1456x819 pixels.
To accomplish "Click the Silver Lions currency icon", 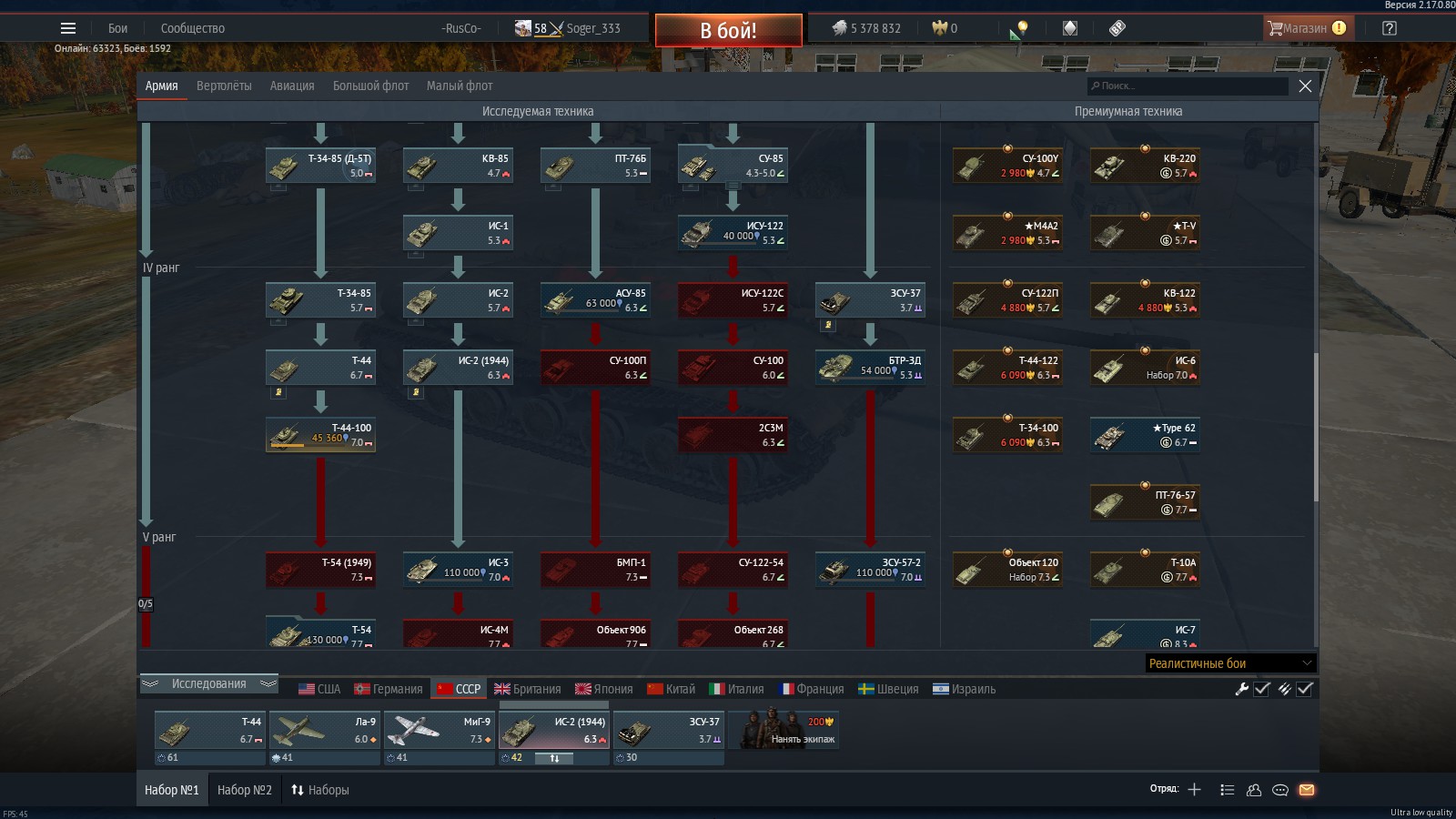I will click(x=839, y=28).
